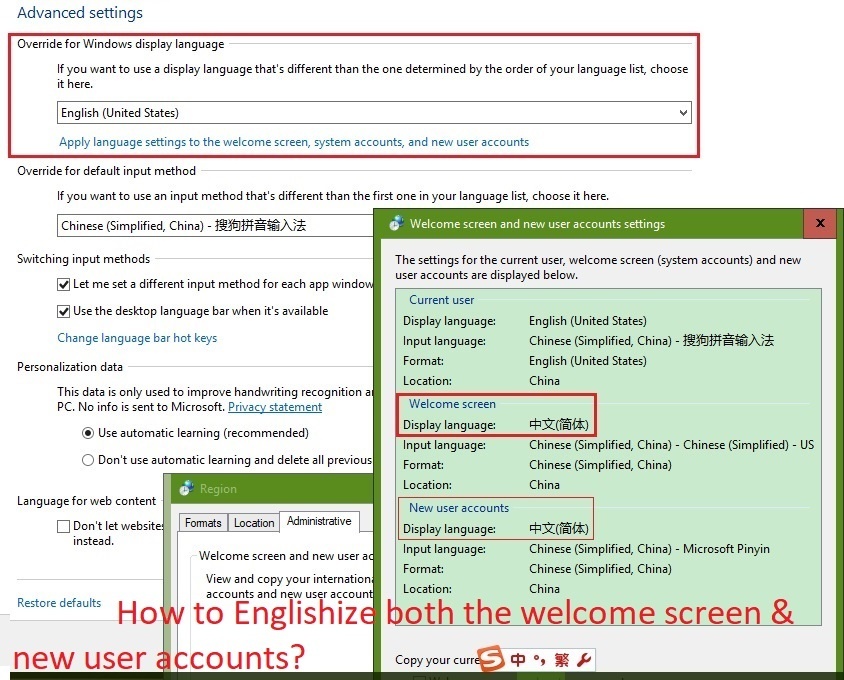844x680 pixels.
Task: Toggle Sogou punctuation mode icon
Action: [539, 660]
